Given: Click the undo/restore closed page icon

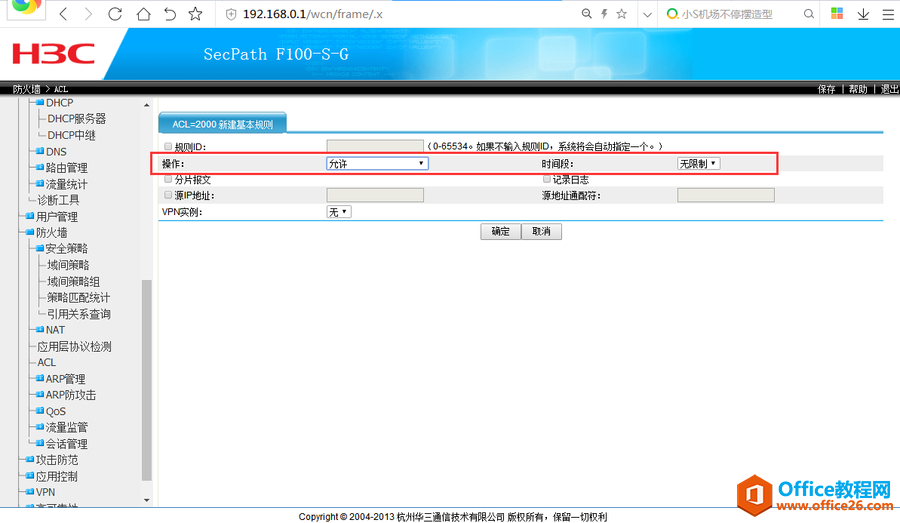Looking at the screenshot, I should (x=170, y=14).
